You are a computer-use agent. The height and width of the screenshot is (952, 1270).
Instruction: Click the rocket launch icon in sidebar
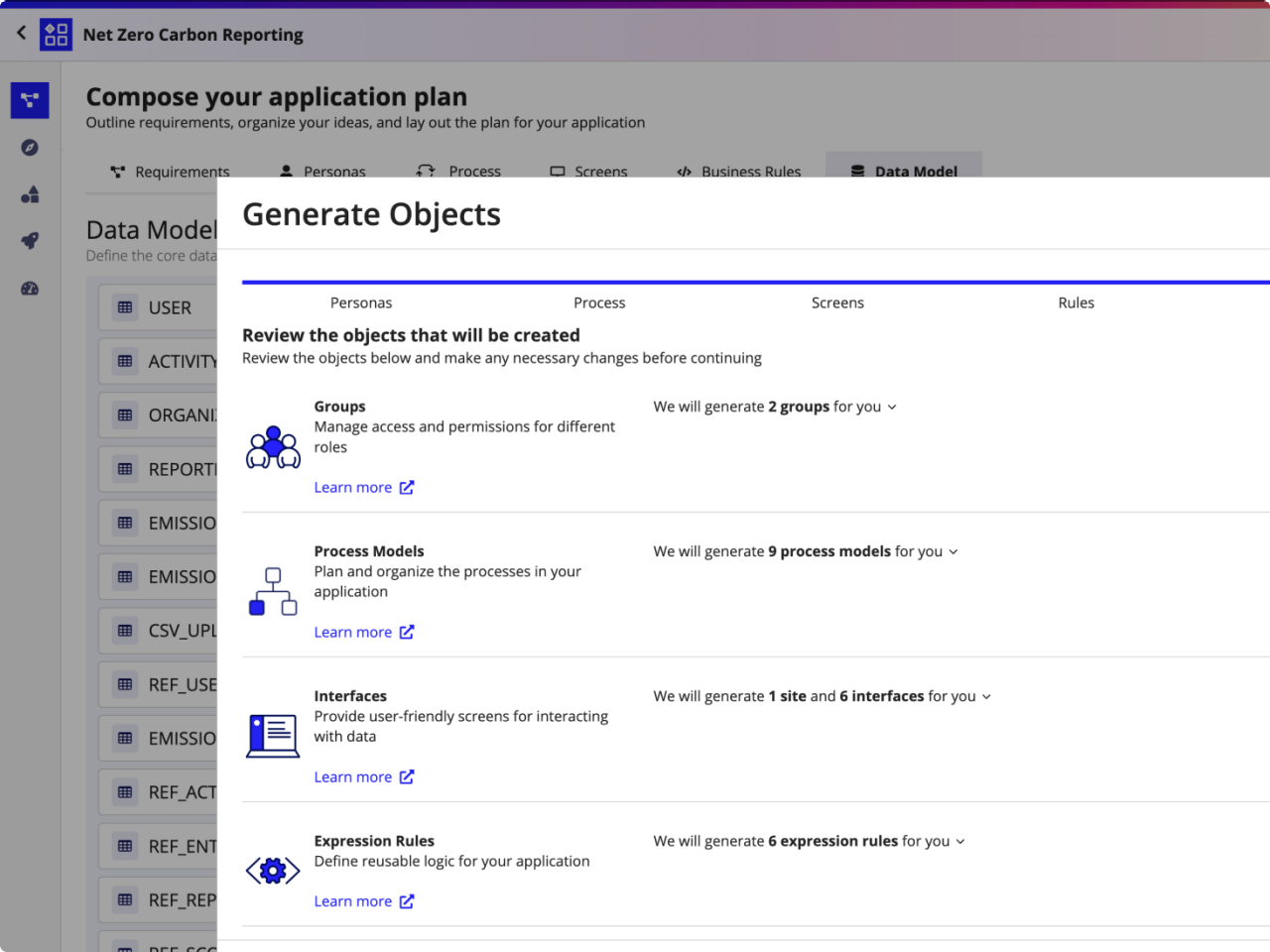29,241
